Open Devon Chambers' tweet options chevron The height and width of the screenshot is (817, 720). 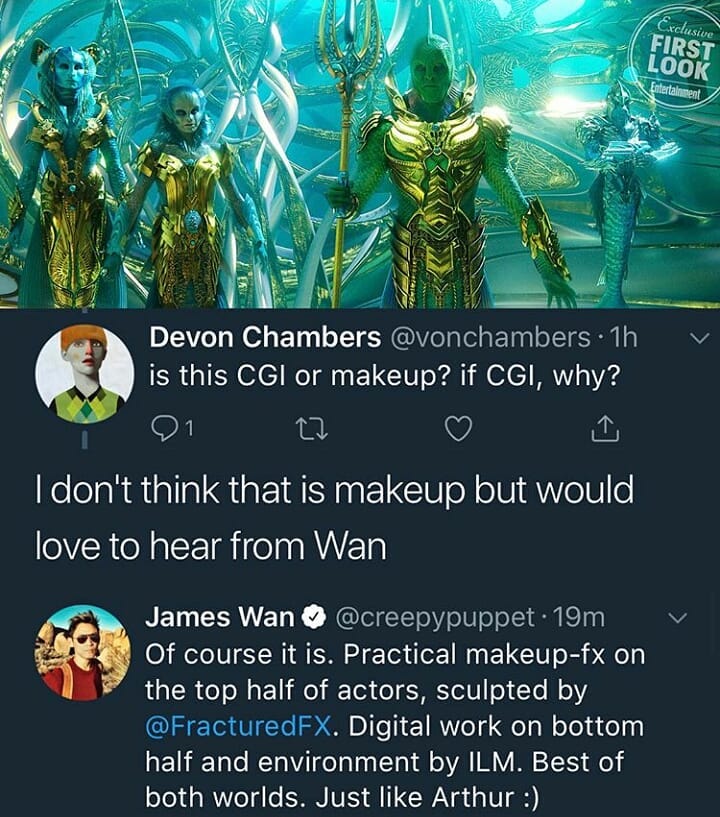699,340
